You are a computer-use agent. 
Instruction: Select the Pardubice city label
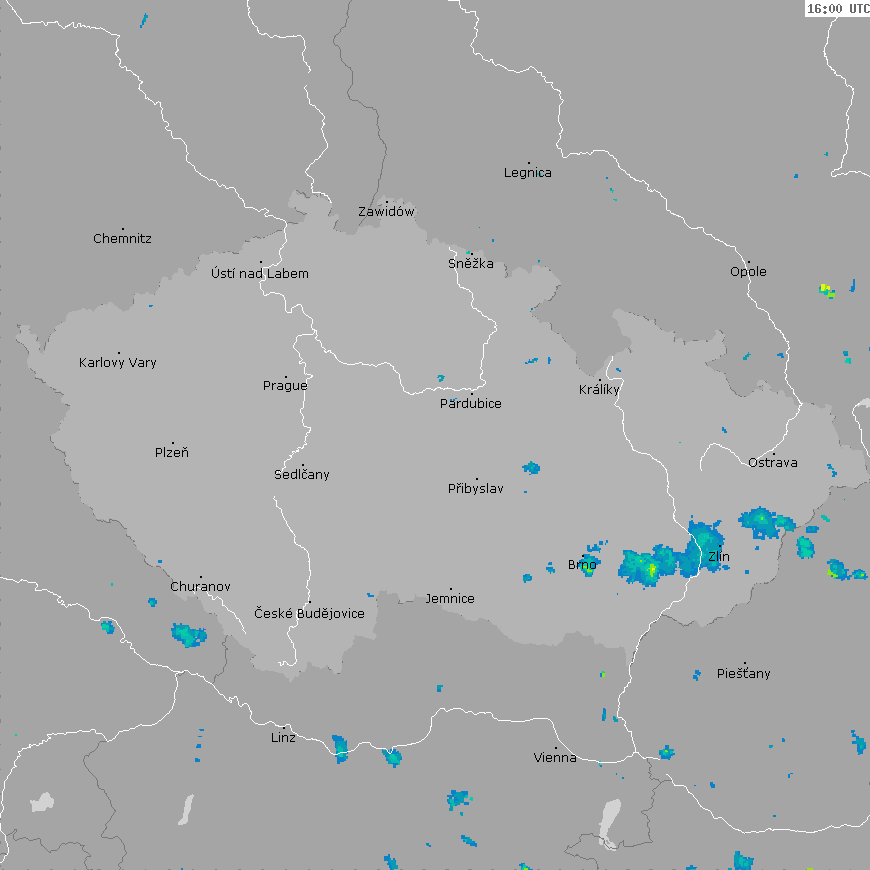471,404
